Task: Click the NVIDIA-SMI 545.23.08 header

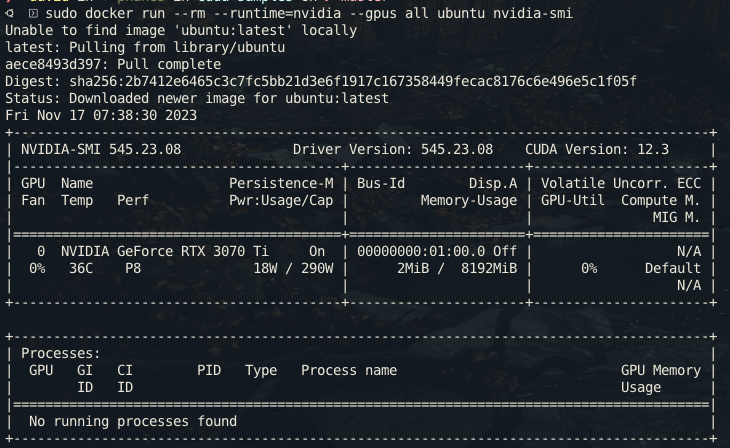Action: (100, 149)
